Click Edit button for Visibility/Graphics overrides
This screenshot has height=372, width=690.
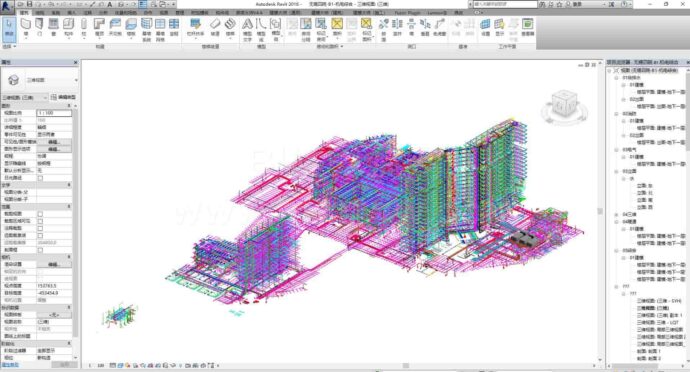[54, 142]
